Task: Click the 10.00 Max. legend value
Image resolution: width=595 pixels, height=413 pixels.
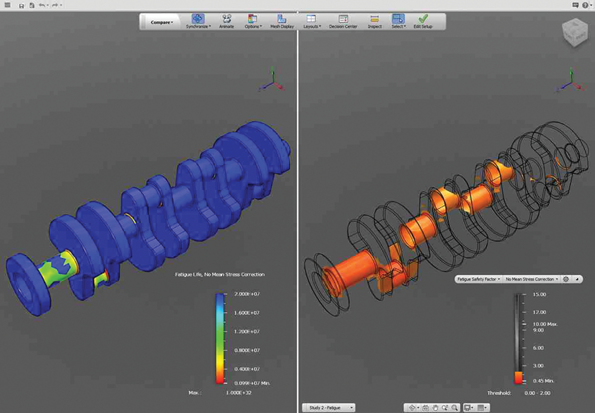Action: tap(545, 324)
